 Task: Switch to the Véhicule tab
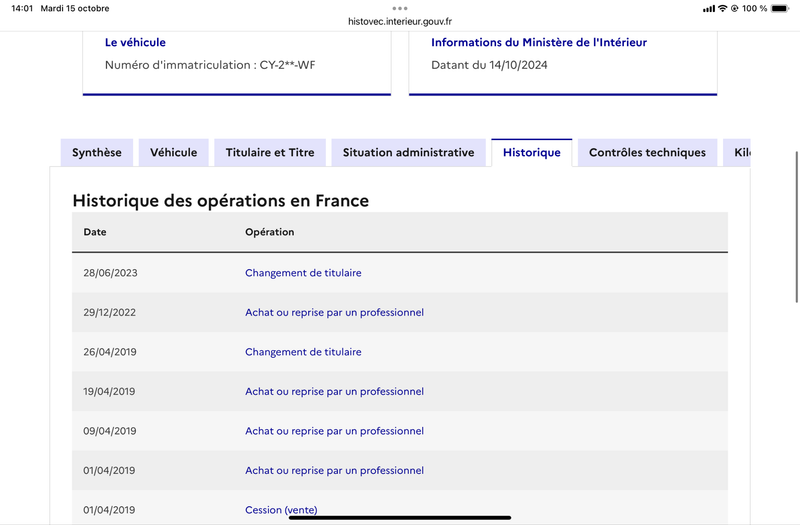(x=173, y=153)
